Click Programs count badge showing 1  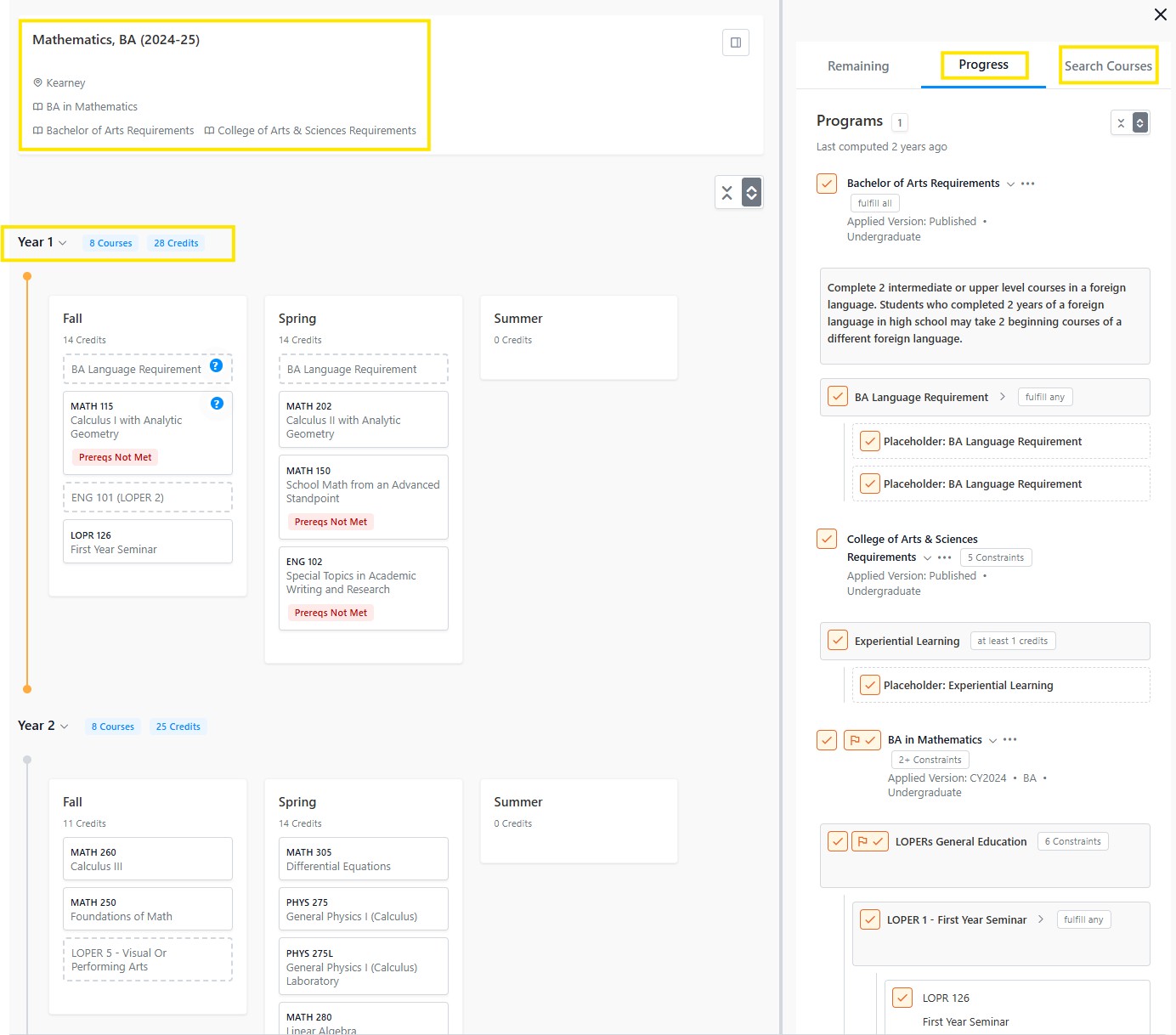point(900,122)
